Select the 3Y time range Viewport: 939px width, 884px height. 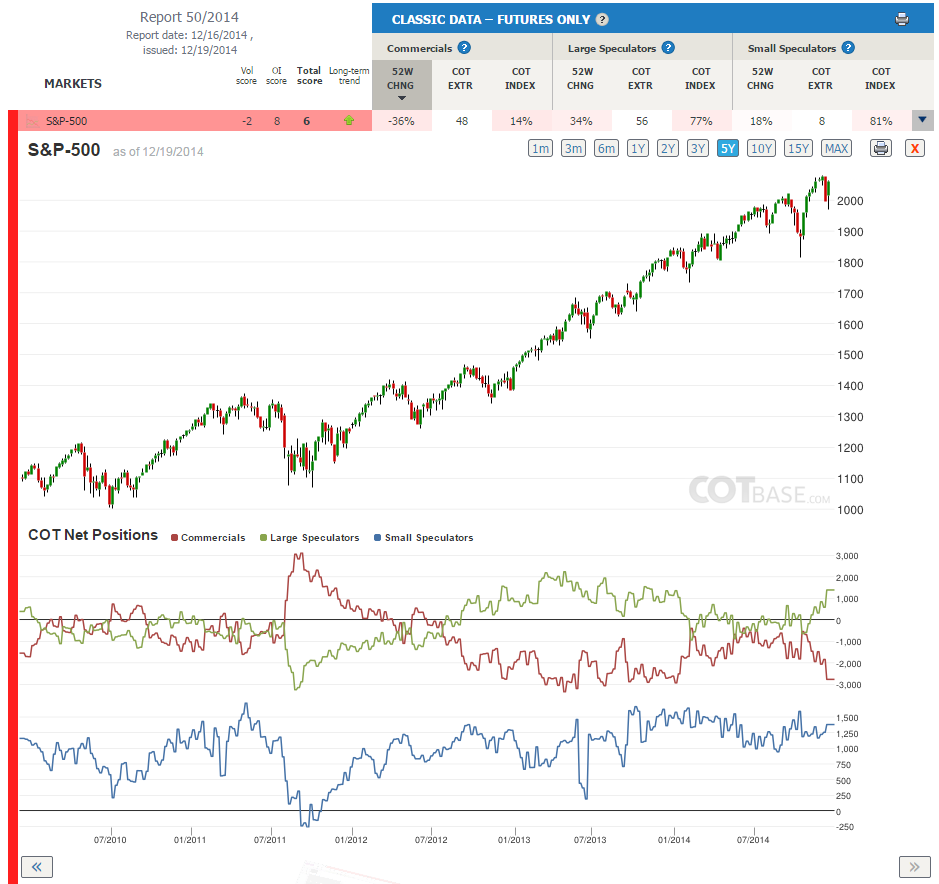698,149
